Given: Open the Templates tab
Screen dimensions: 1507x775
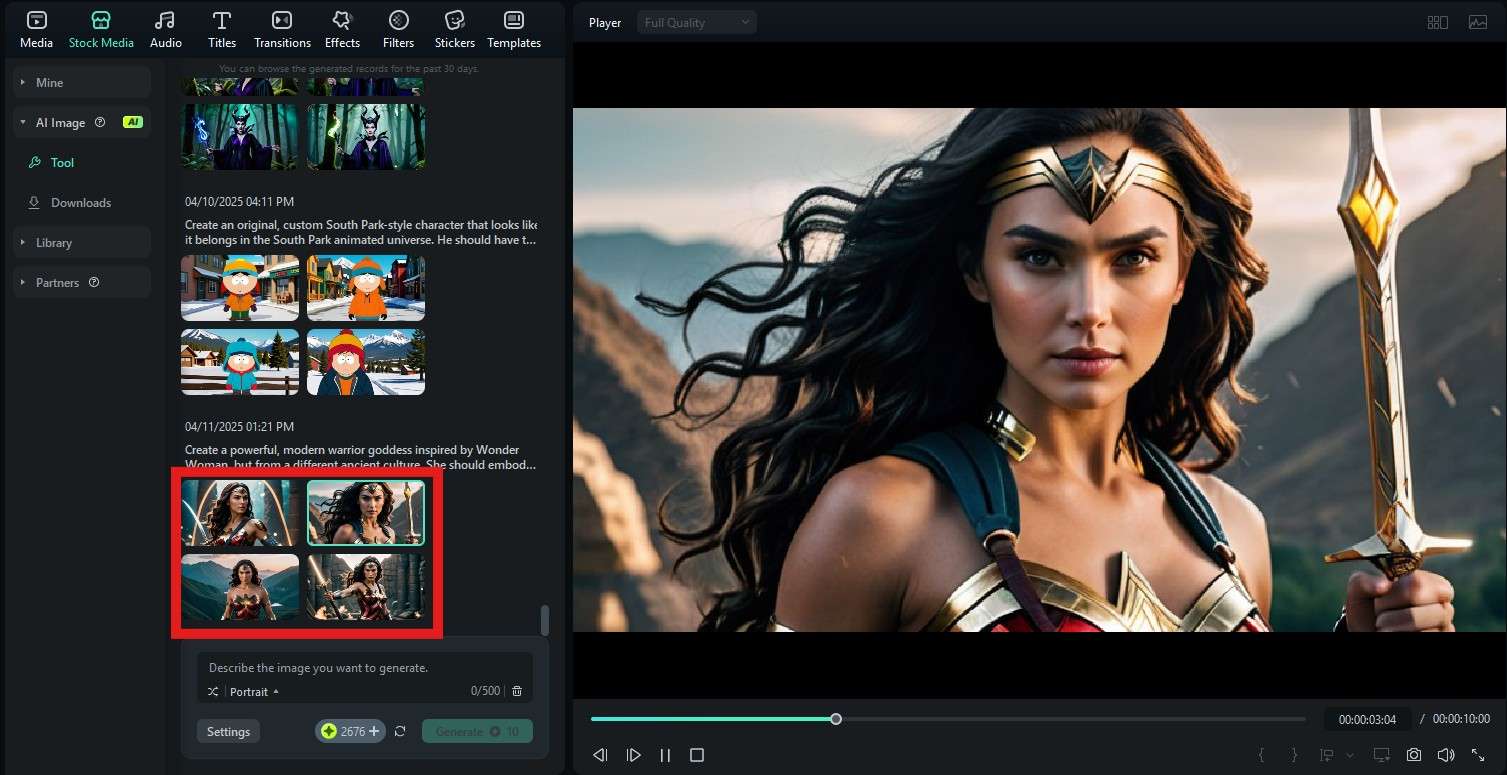Looking at the screenshot, I should [514, 30].
